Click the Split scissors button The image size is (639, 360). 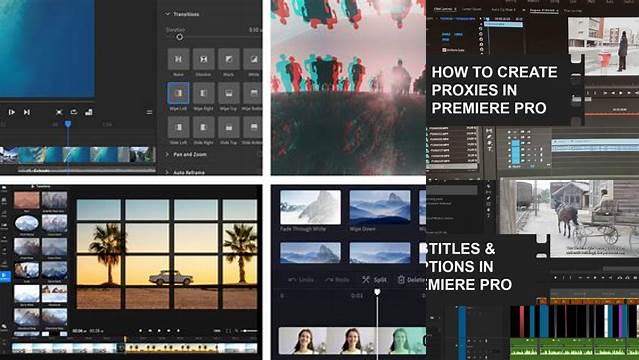pos(374,280)
